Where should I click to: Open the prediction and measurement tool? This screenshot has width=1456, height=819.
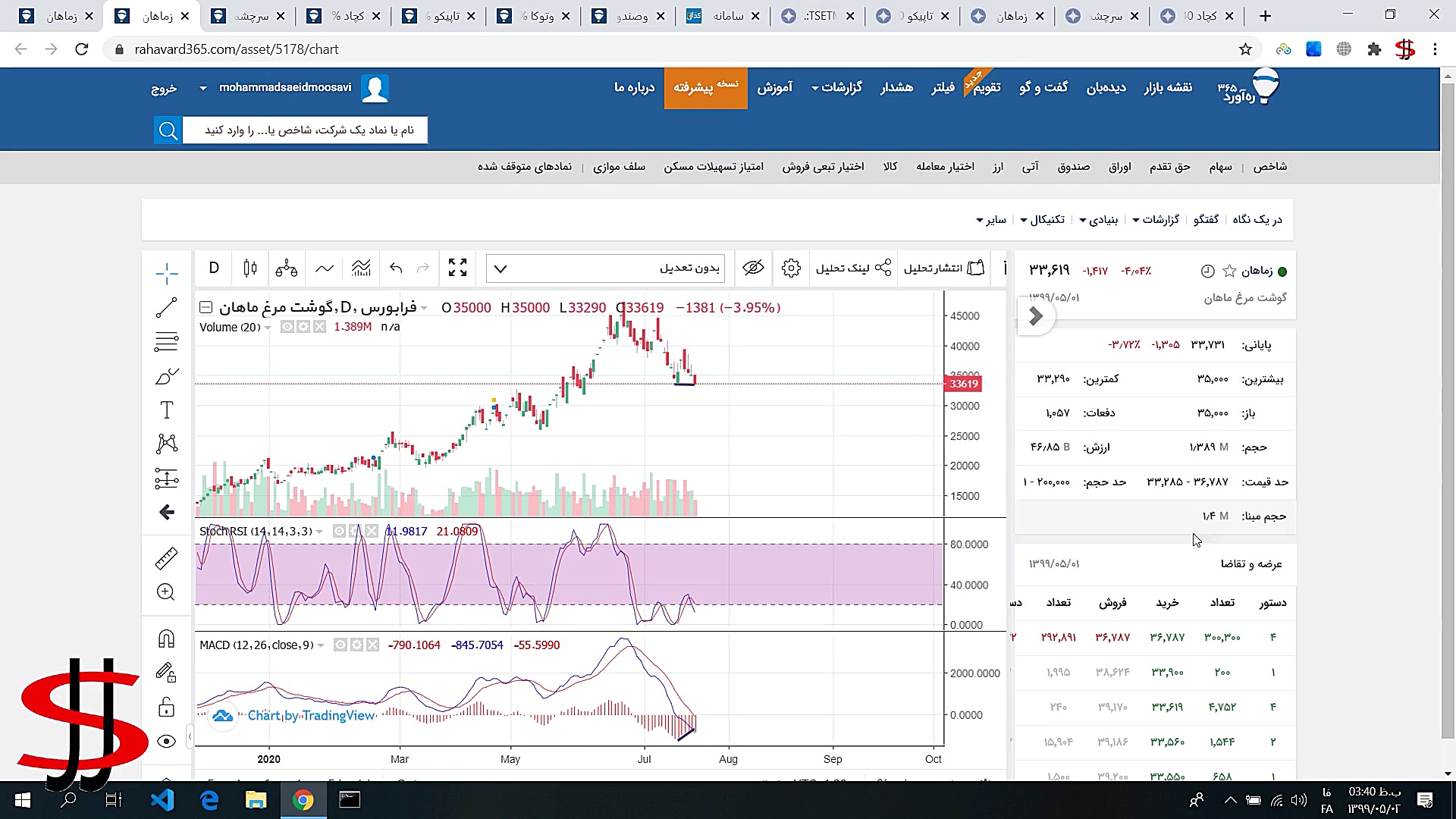coord(166,478)
